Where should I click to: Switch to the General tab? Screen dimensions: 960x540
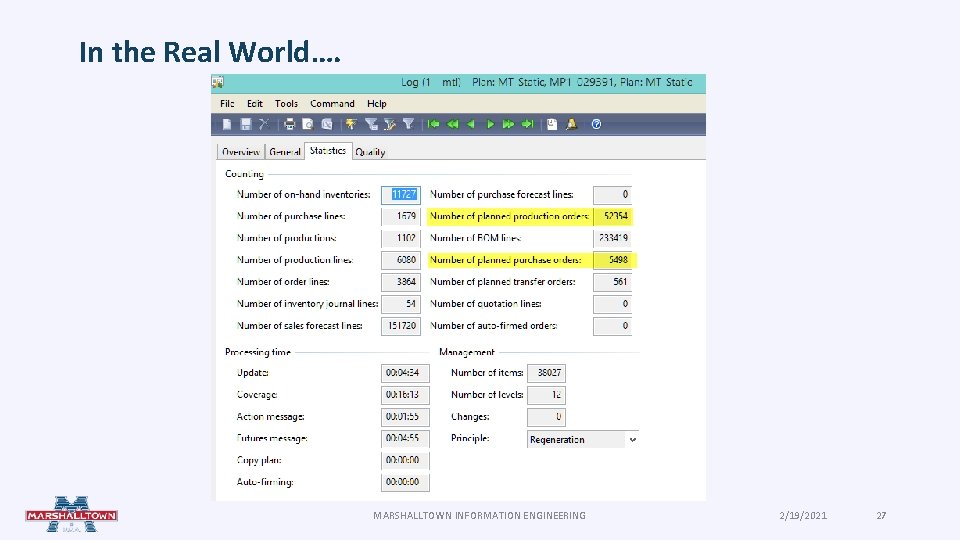click(285, 152)
